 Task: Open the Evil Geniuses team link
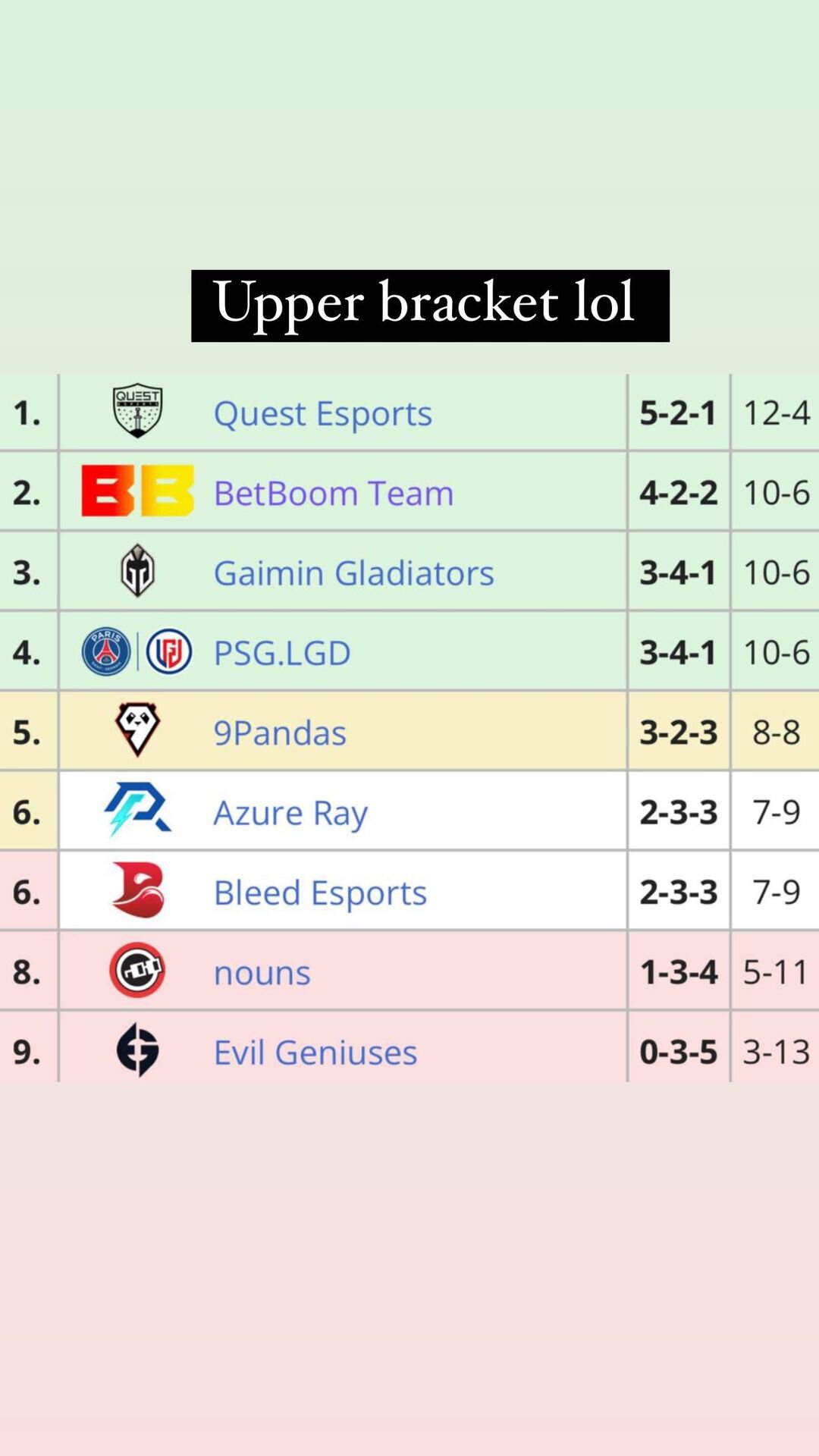click(315, 1053)
